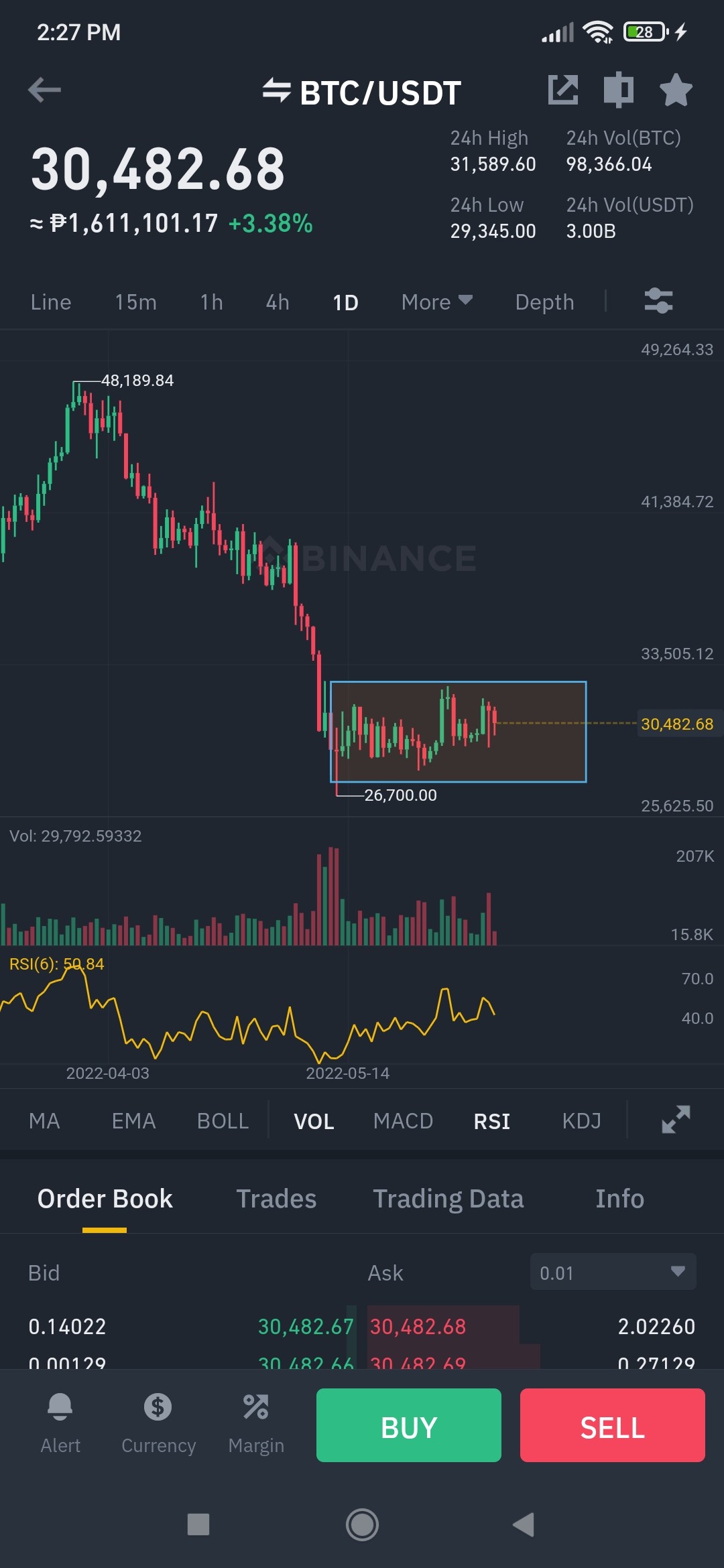Tap the green BUY button
The width and height of the screenshot is (724, 1568).
pyautogui.click(x=409, y=1425)
